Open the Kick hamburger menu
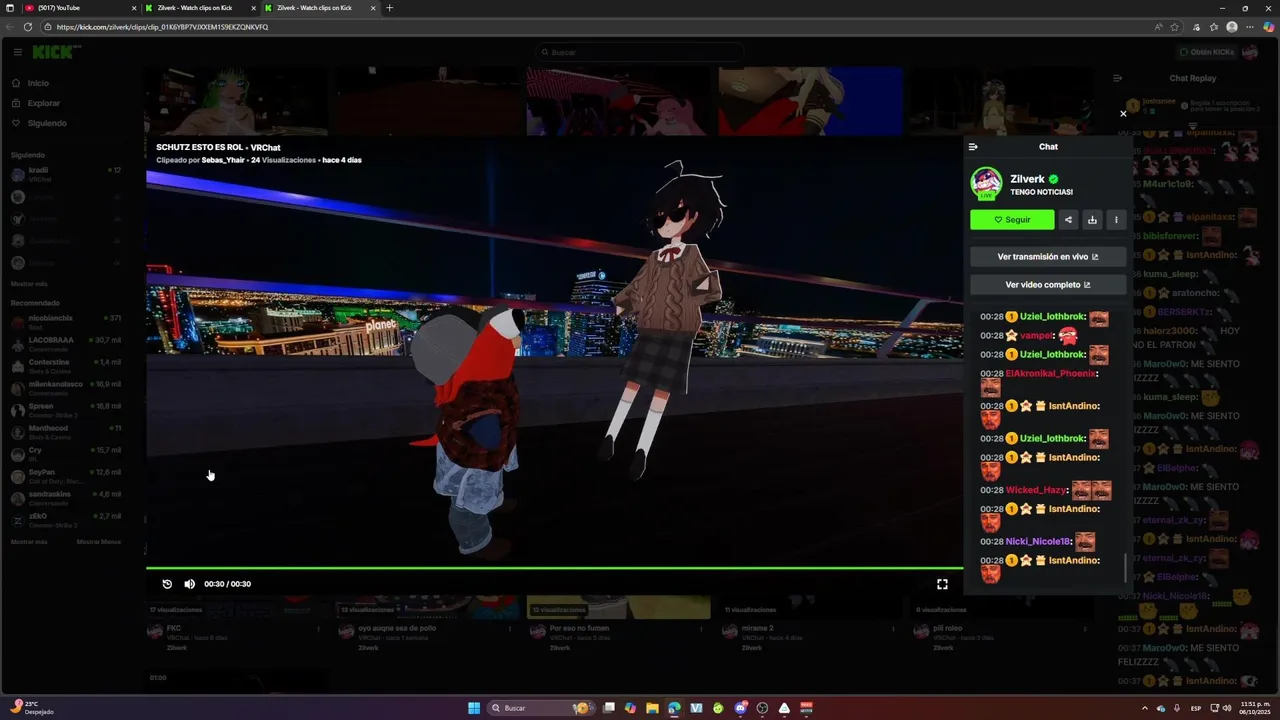Viewport: 1280px width, 720px height. 17,52
